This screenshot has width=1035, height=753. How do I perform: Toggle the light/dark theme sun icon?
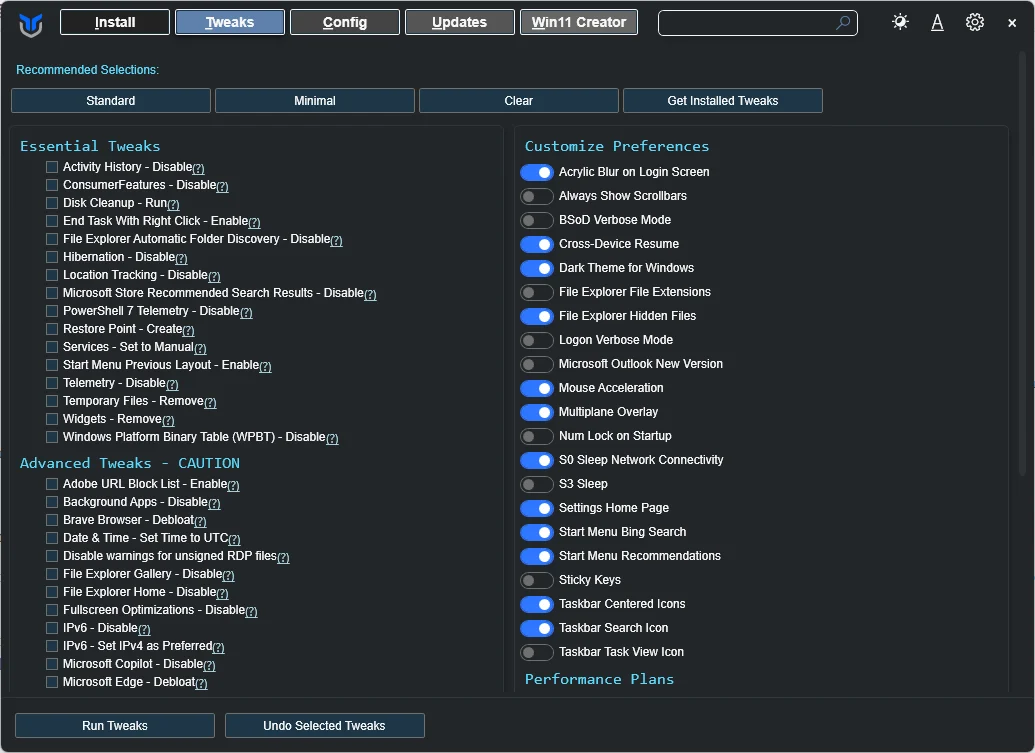click(x=900, y=22)
